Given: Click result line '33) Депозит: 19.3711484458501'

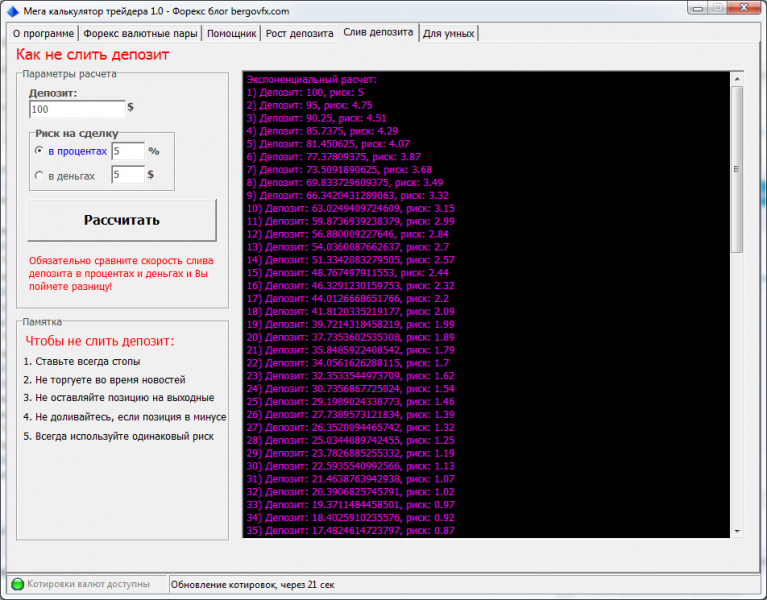Looking at the screenshot, I should click(x=350, y=505).
